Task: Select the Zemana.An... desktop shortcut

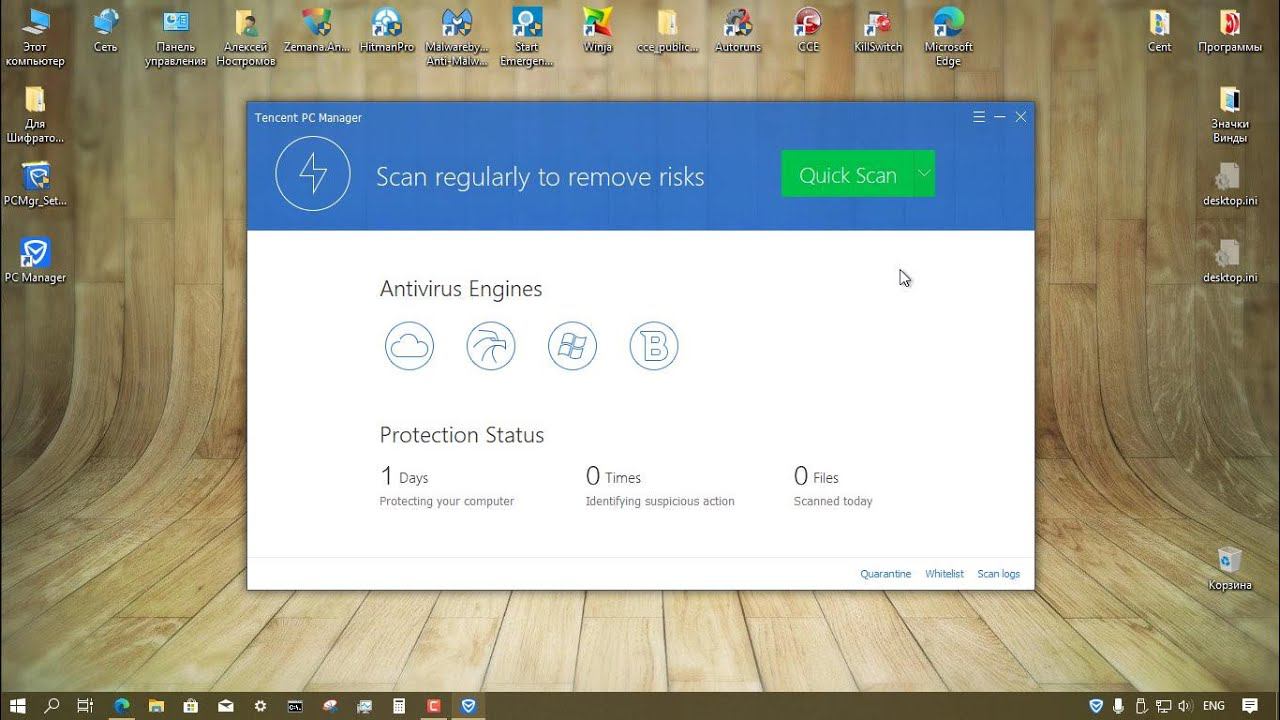Action: (x=316, y=30)
